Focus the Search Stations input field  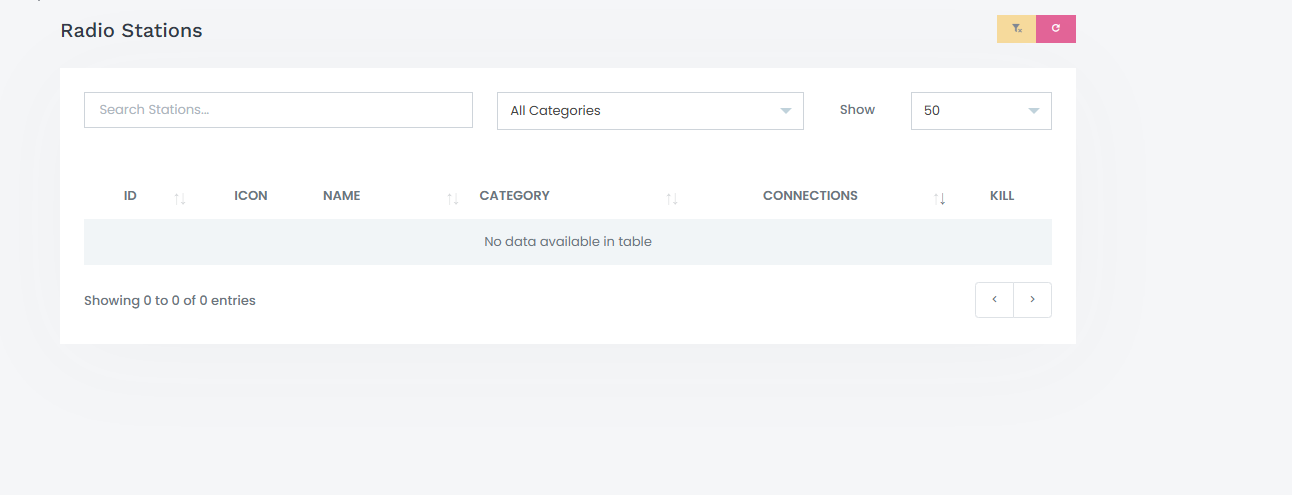[278, 110]
